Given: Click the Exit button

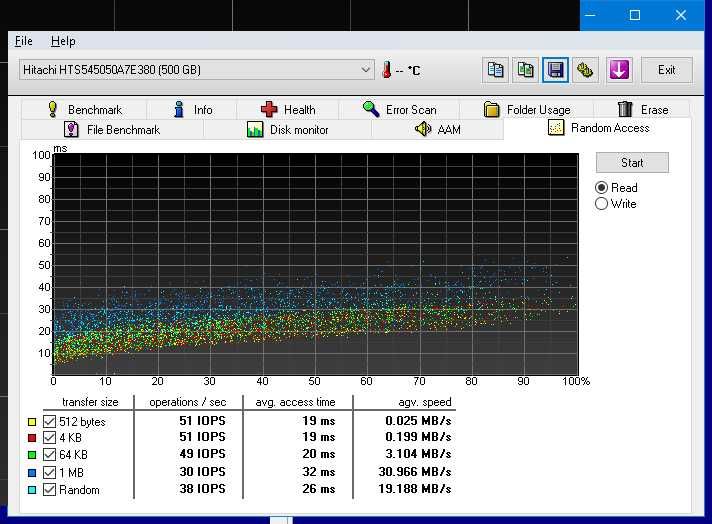Looking at the screenshot, I should point(666,70).
